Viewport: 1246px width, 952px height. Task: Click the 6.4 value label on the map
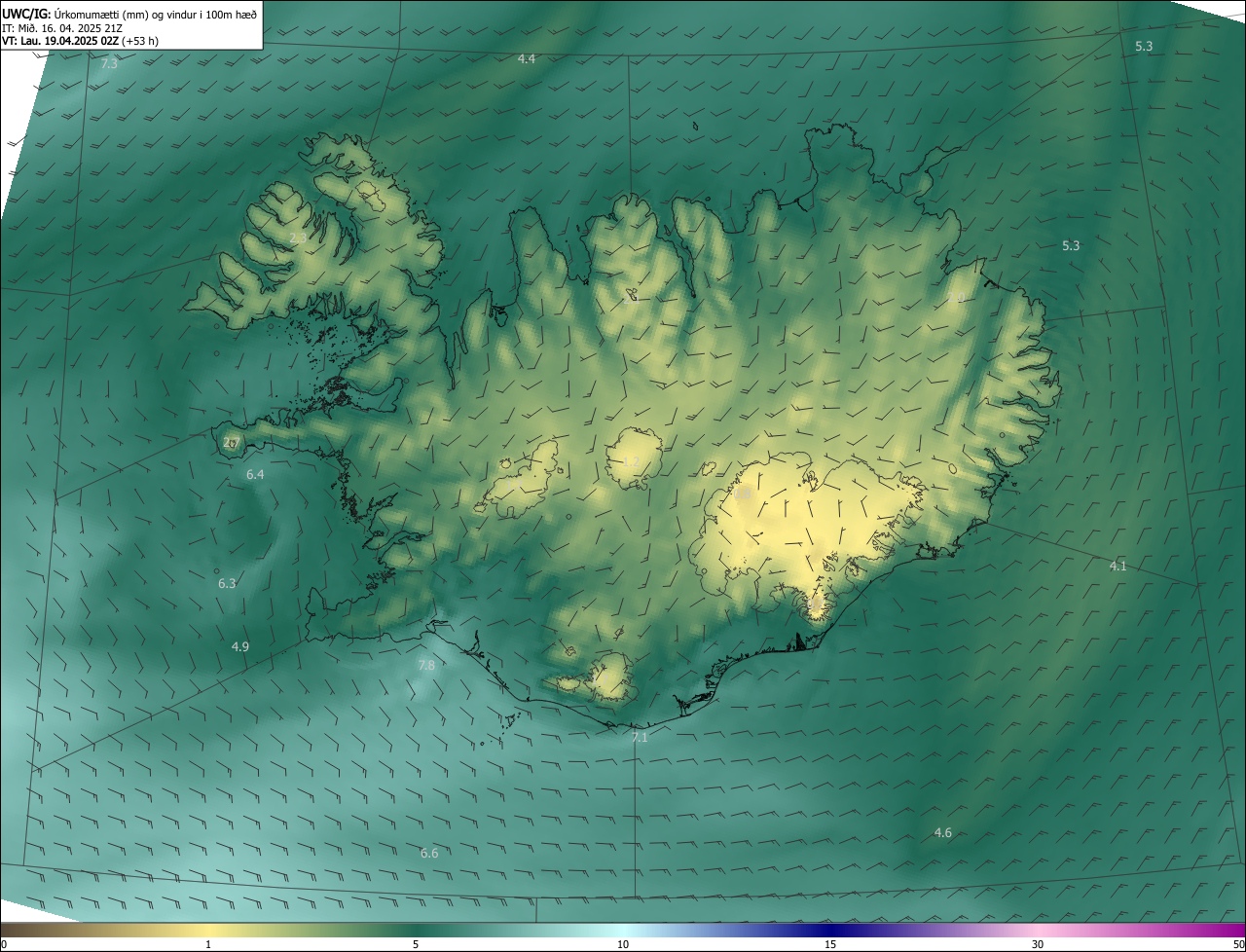[x=255, y=474]
